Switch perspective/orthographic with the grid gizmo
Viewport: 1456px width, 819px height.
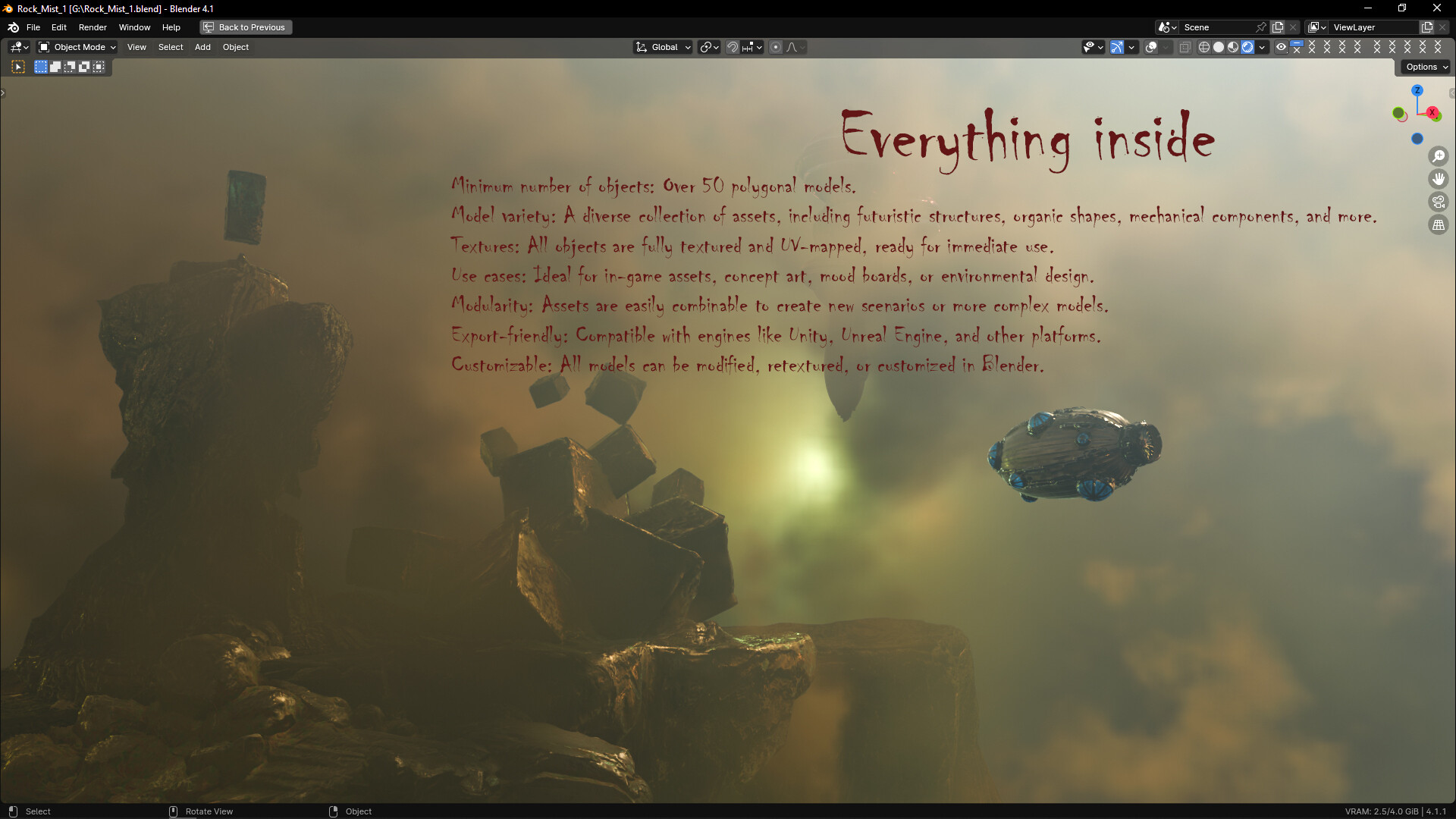[1439, 225]
